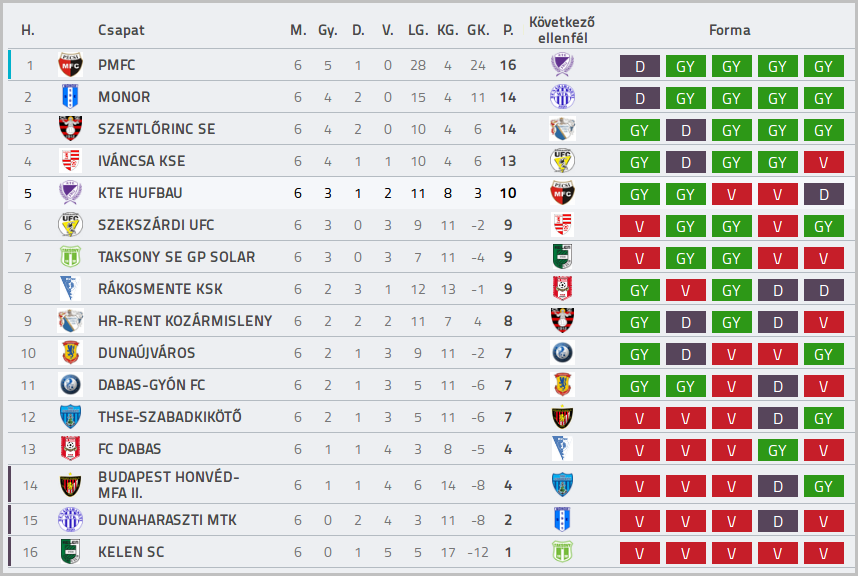Image resolution: width=858 pixels, height=576 pixels.
Task: Click the Forma column header
Action: (x=729, y=30)
